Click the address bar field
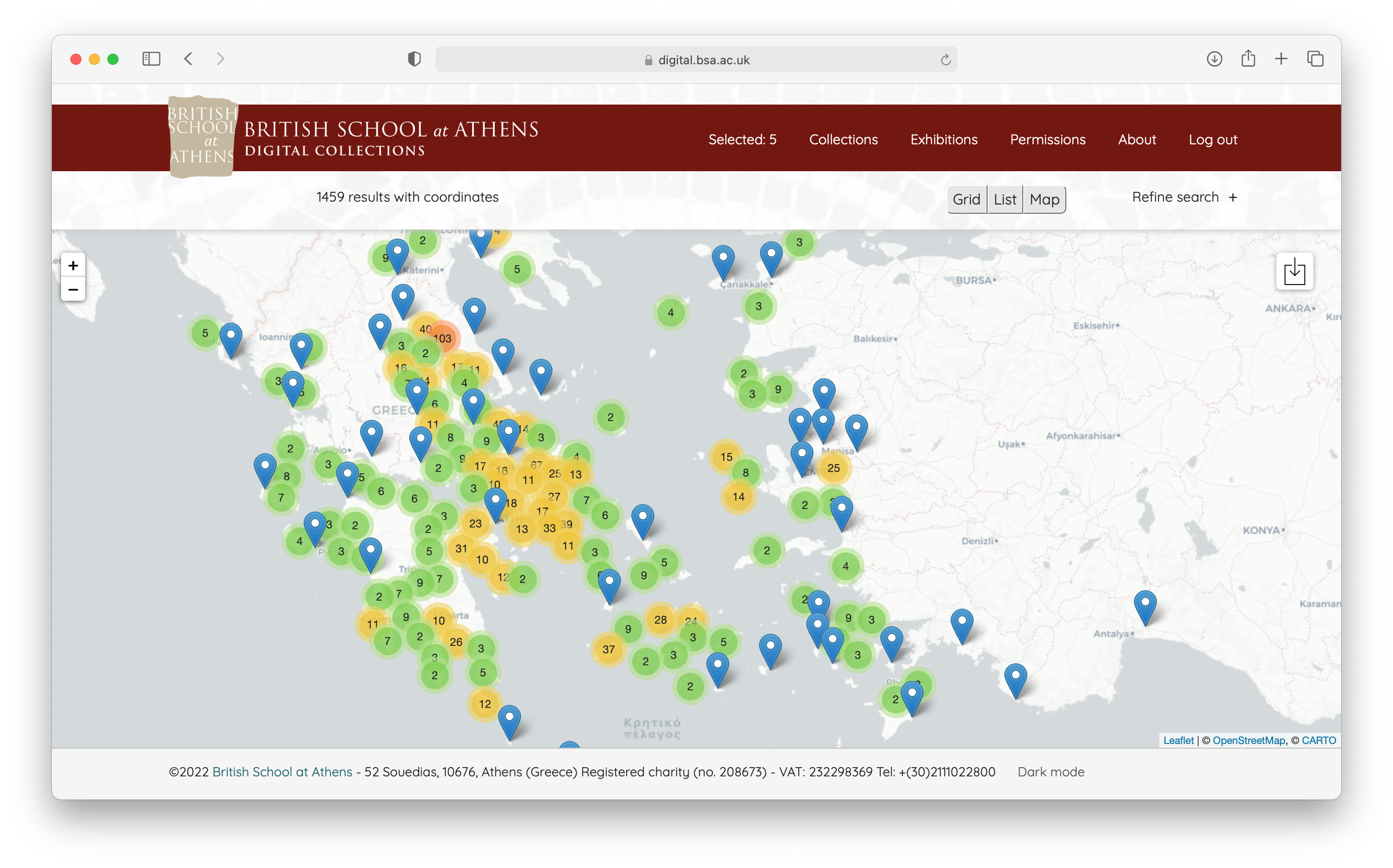This screenshot has height=868, width=1393. (696, 60)
